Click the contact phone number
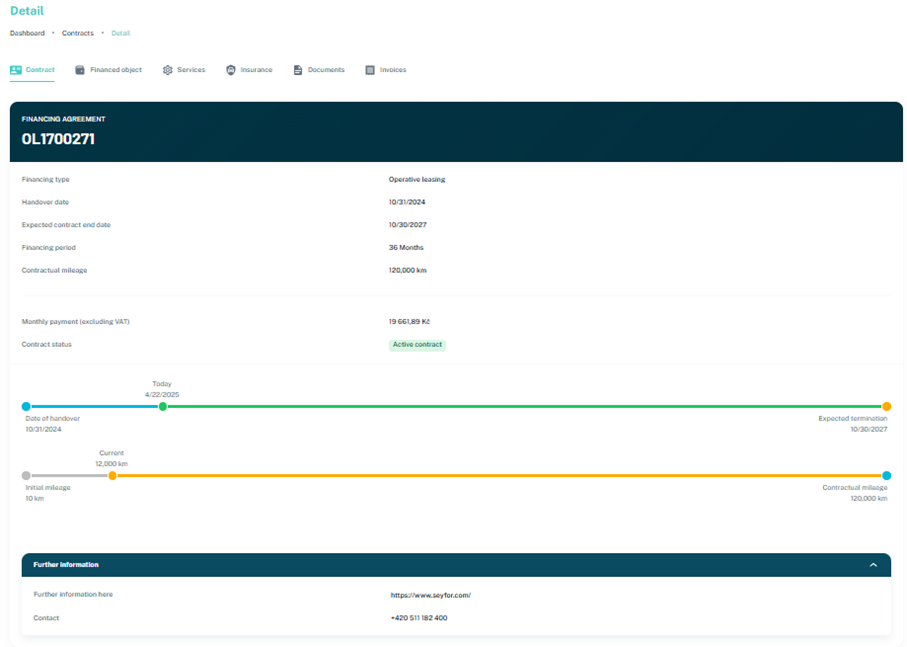 419,618
